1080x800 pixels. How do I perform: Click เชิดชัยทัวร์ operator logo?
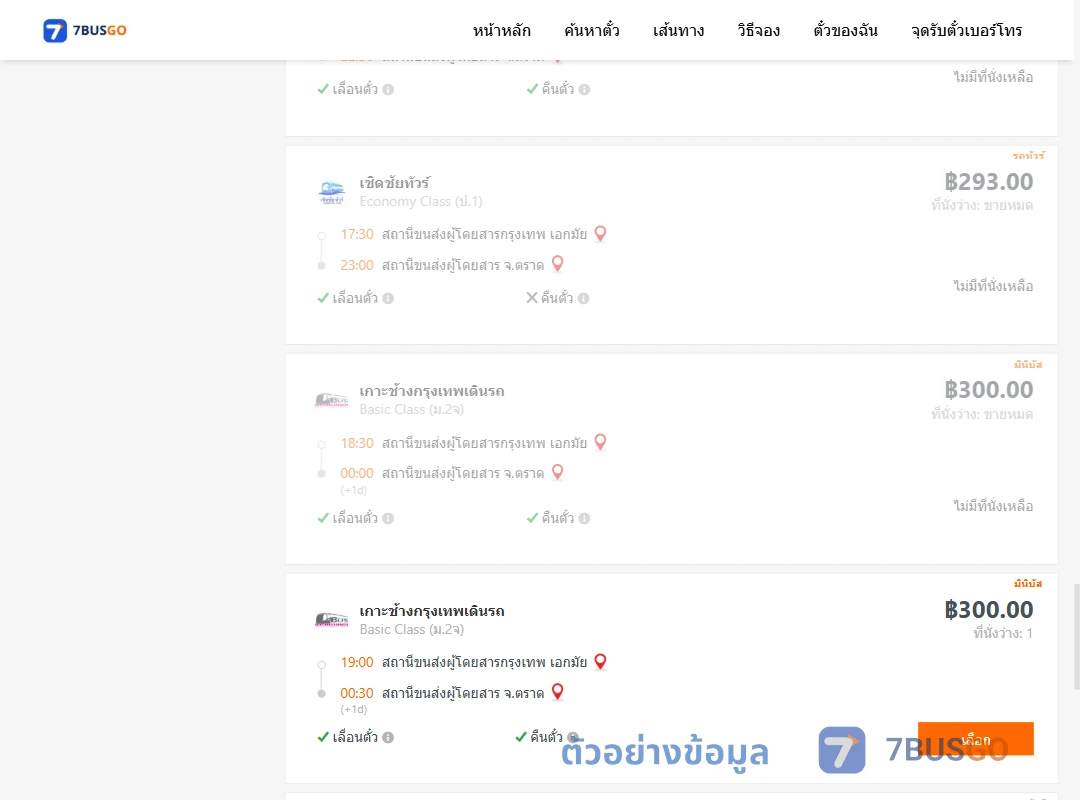[x=332, y=192]
